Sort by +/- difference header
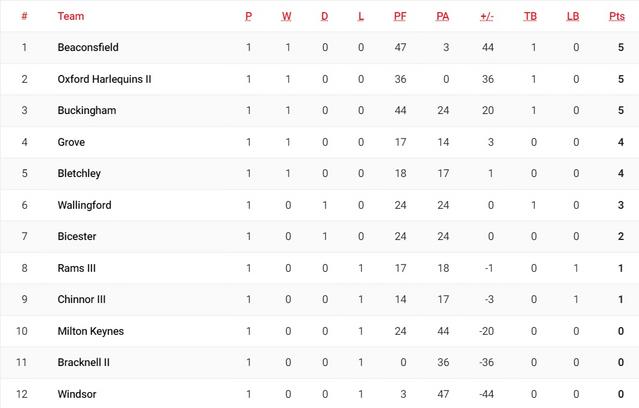 [x=487, y=16]
